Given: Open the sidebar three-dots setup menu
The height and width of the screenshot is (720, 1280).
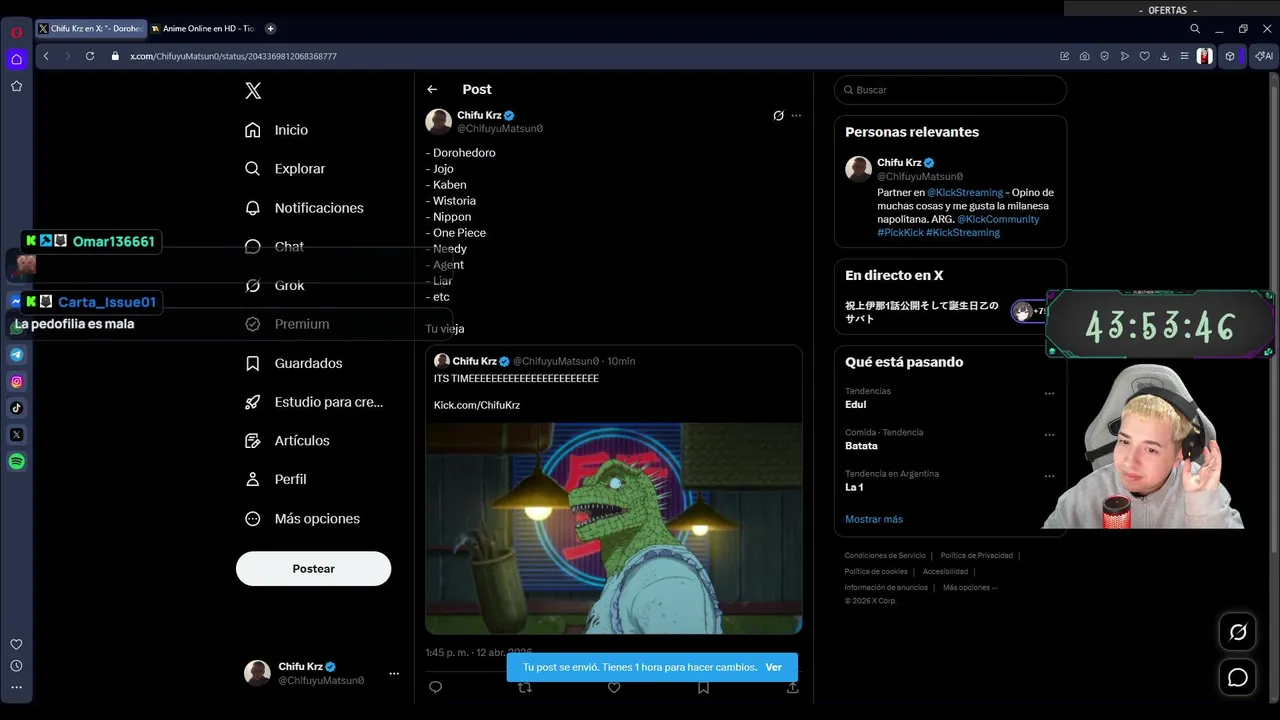Looking at the screenshot, I should tap(16, 687).
